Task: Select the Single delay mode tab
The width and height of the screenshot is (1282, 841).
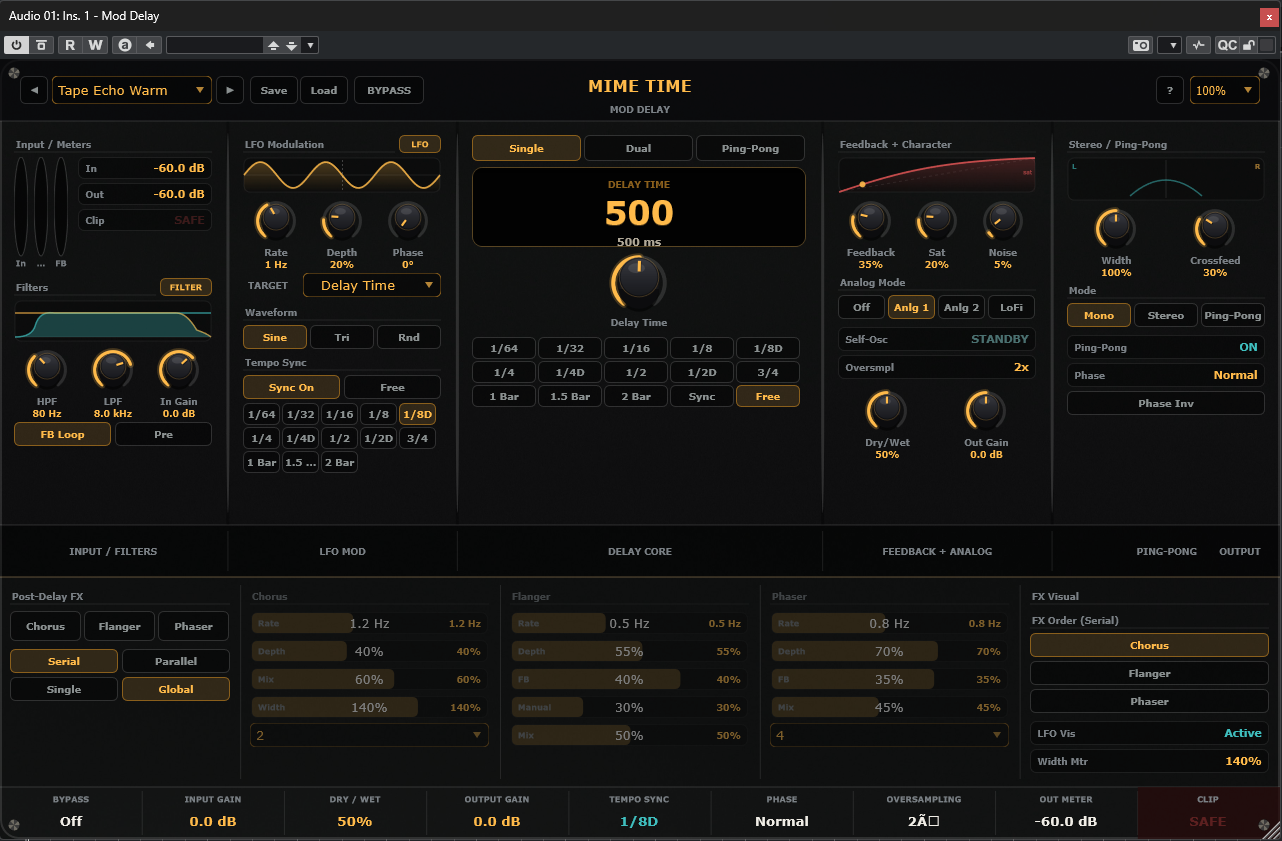Action: (x=526, y=148)
